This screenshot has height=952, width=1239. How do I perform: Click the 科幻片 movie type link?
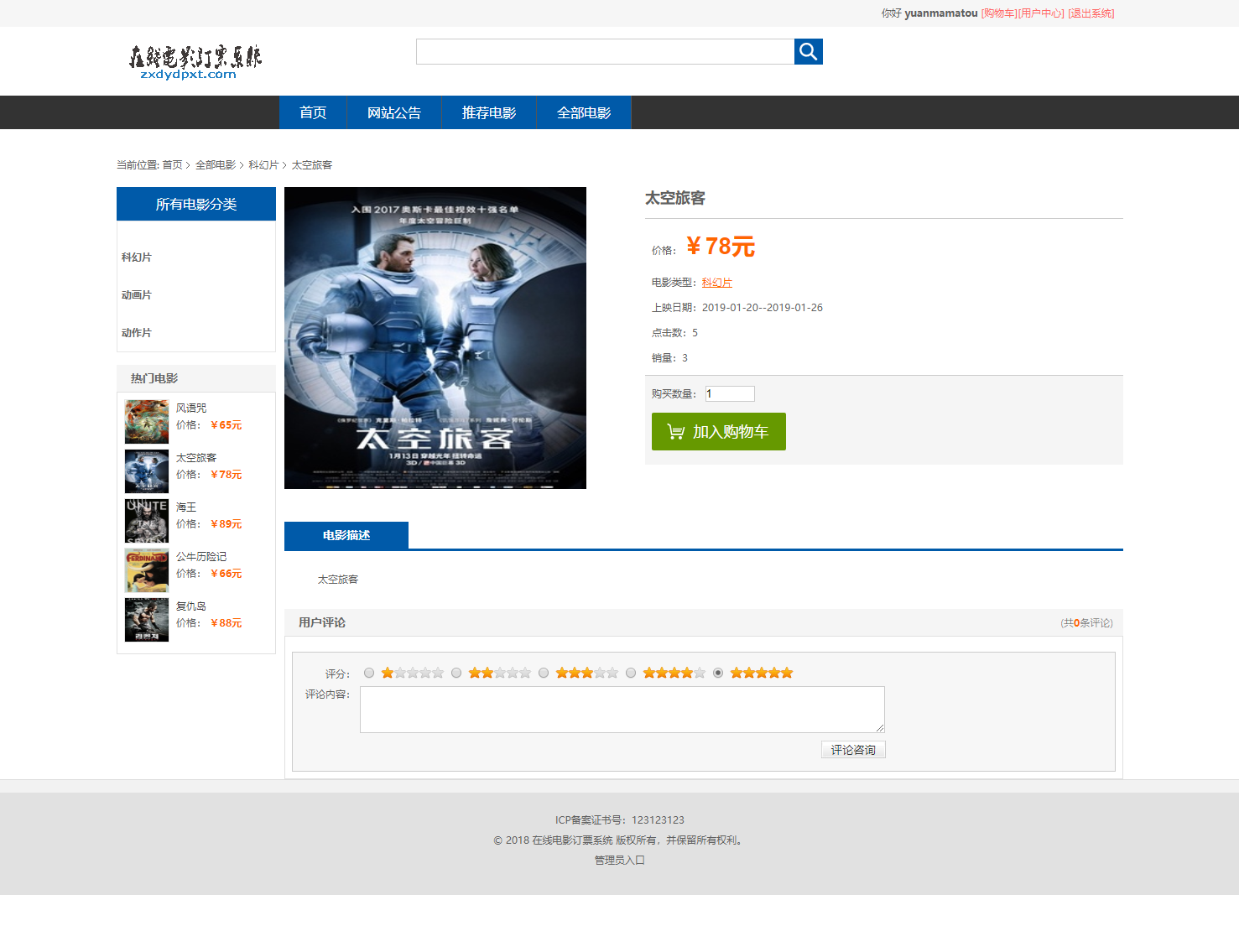click(716, 282)
